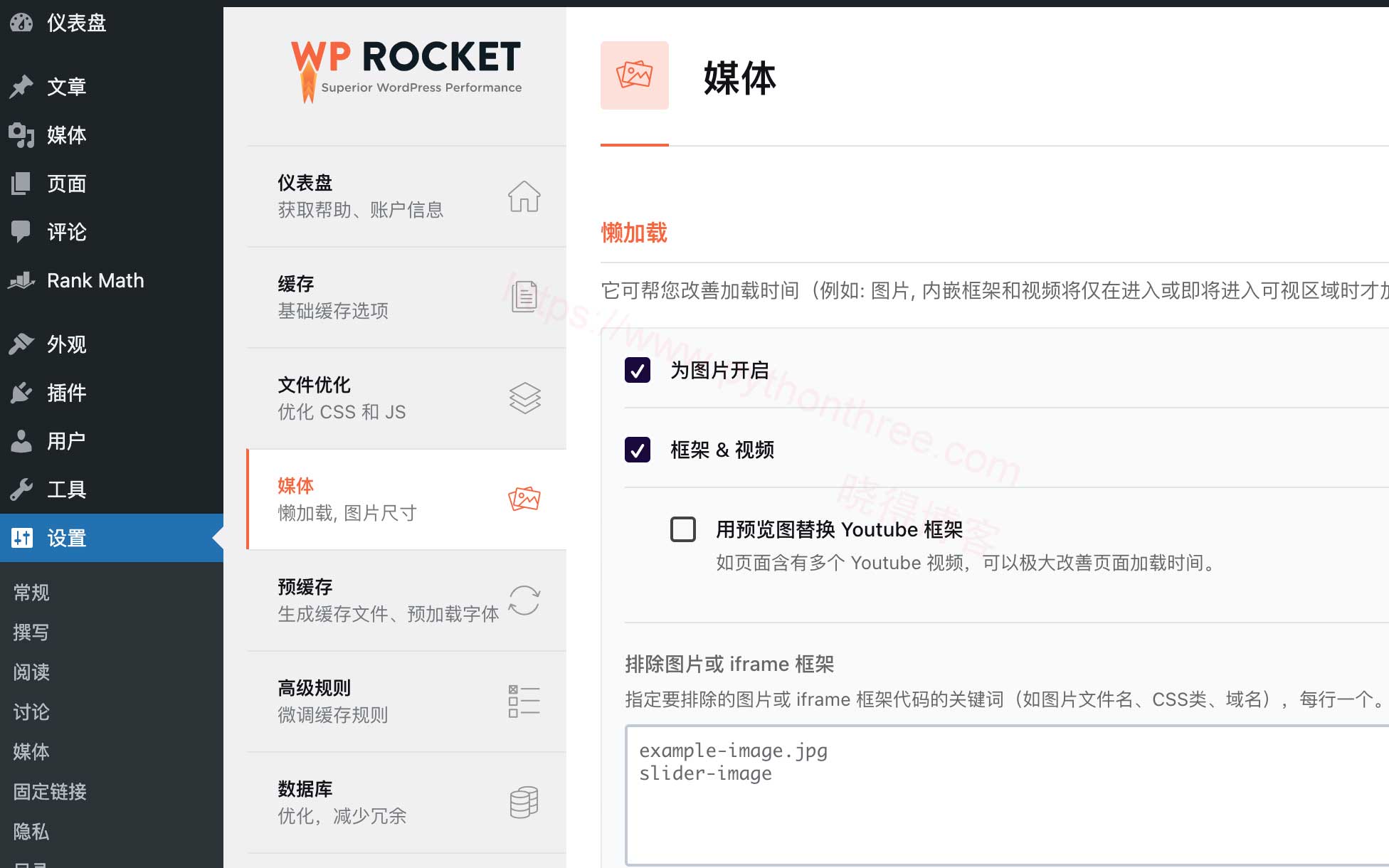This screenshot has width=1389, height=868.
Task: Click the 预缓存 (Preload) panel icon
Action: point(524,600)
